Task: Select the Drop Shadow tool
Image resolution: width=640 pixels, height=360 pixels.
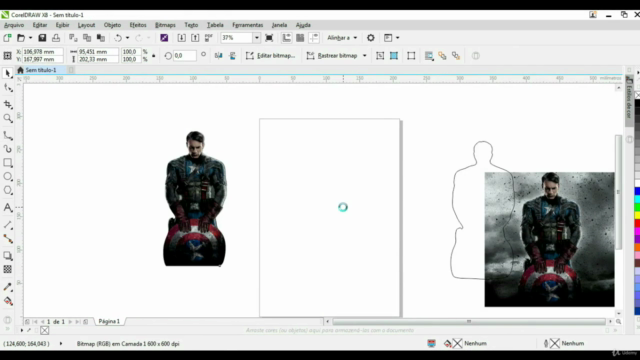Action: 8,256
